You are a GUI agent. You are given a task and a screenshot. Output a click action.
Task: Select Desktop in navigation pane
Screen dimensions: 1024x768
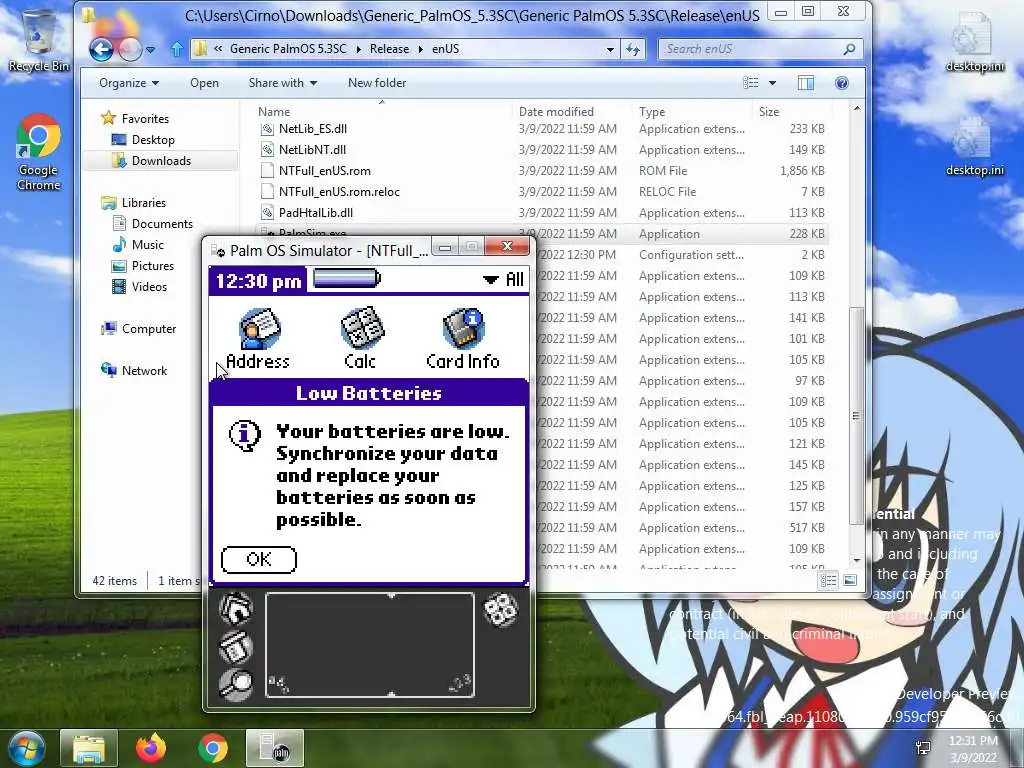click(x=143, y=140)
